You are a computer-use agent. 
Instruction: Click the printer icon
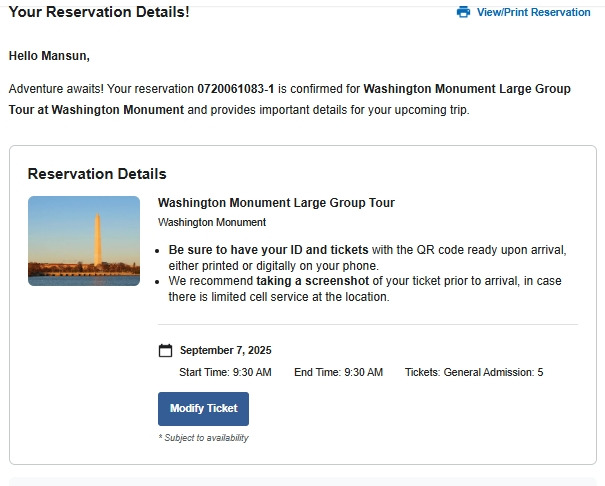click(x=463, y=12)
